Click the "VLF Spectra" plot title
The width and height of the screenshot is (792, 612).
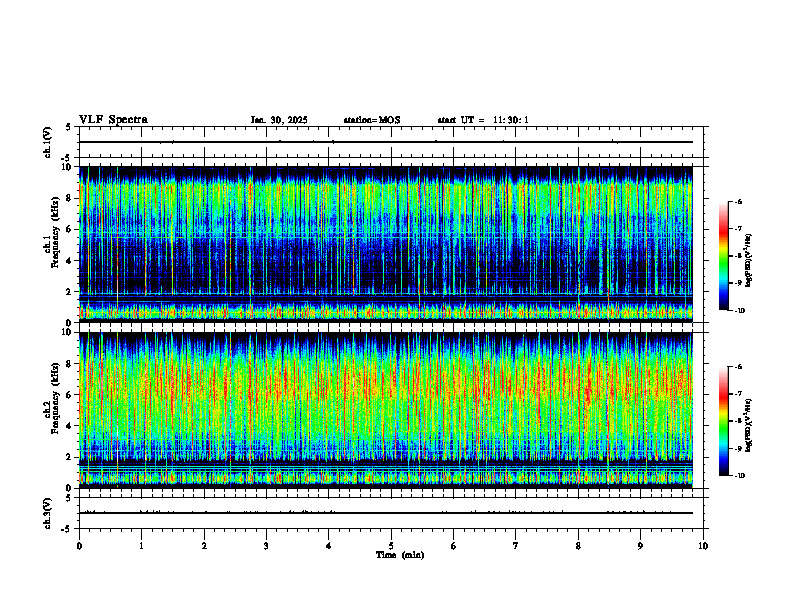pos(113,120)
